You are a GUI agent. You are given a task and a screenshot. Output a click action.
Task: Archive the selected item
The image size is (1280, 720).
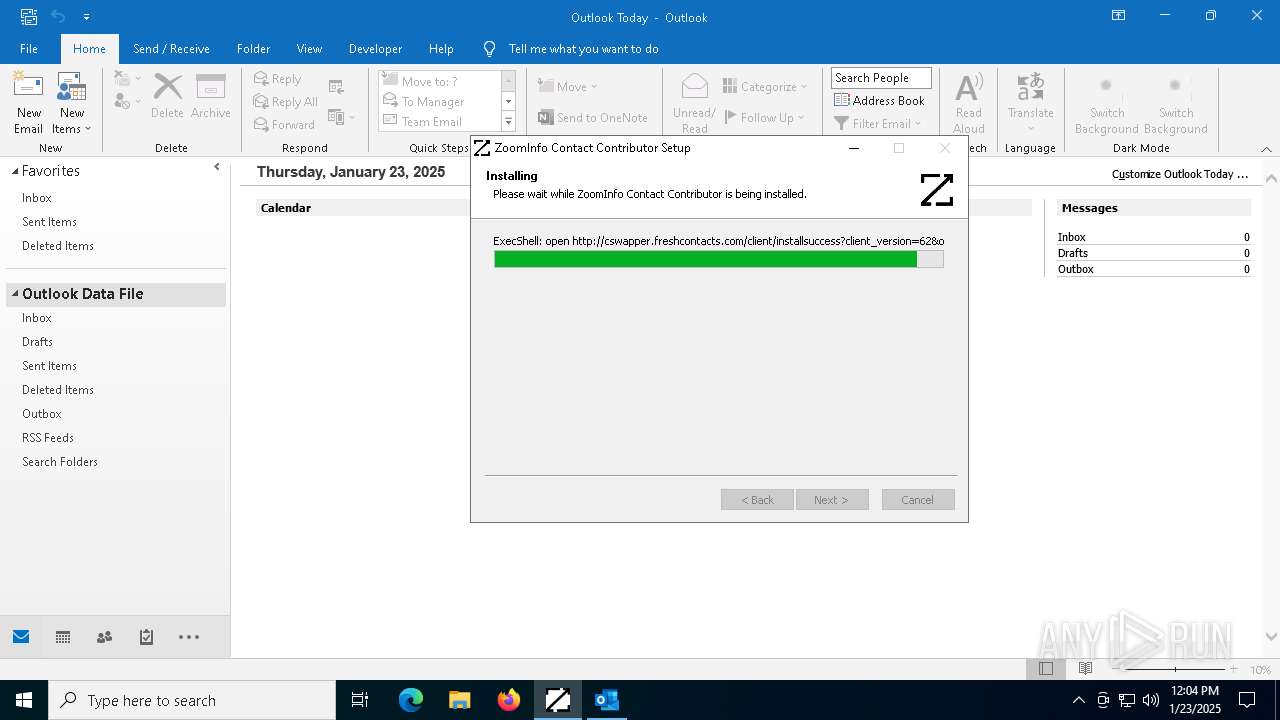(210, 96)
